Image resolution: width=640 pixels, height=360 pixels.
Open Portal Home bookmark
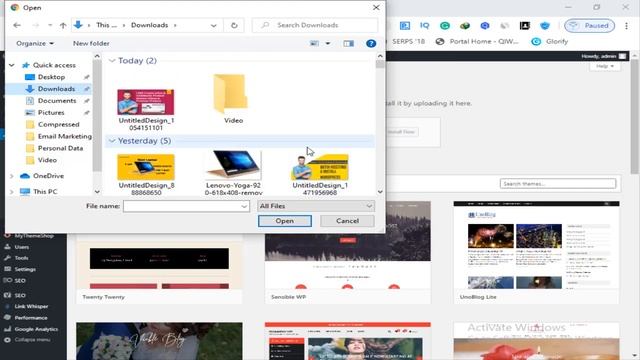[477, 41]
